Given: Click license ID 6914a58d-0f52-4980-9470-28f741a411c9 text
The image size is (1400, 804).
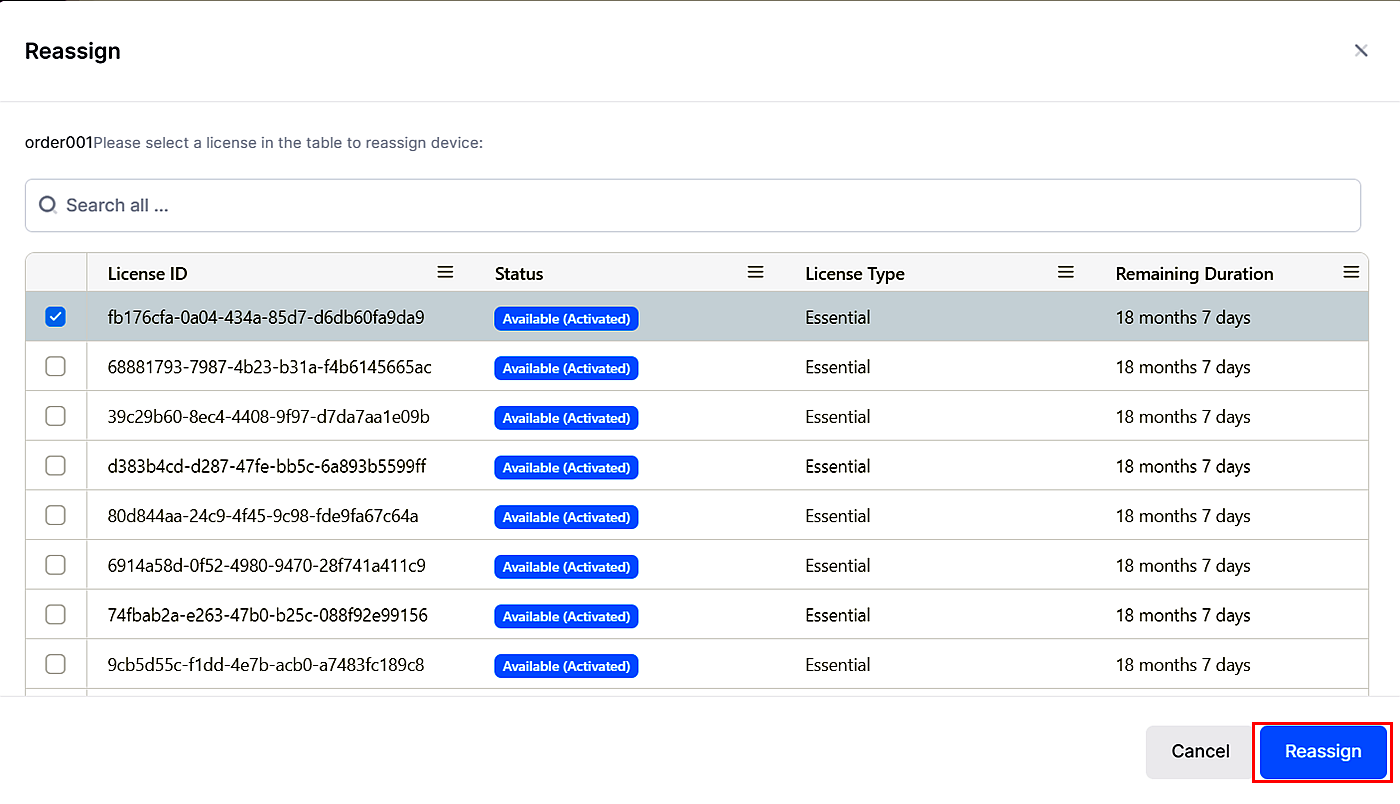Looking at the screenshot, I should coord(267,566).
